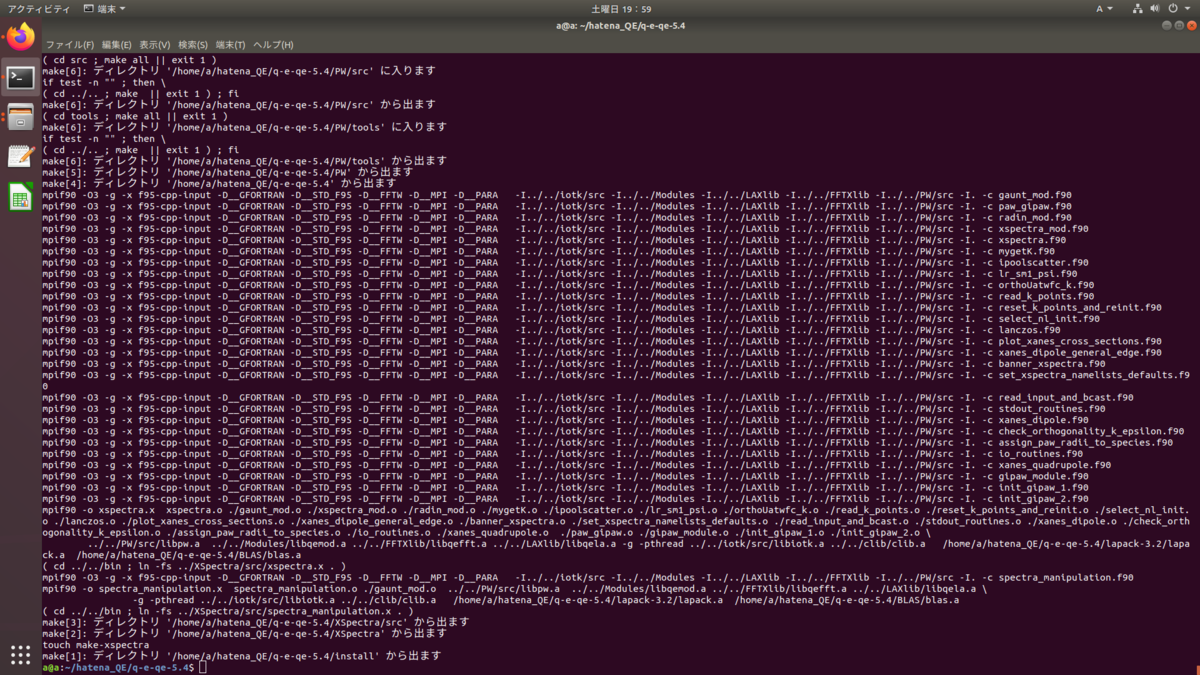Screen dimensions: 1200x675
Task: Click the terminal title a@a: ~/hatena_QE/q-e-qe-5.4
Action: pyautogui.click(x=621, y=26)
